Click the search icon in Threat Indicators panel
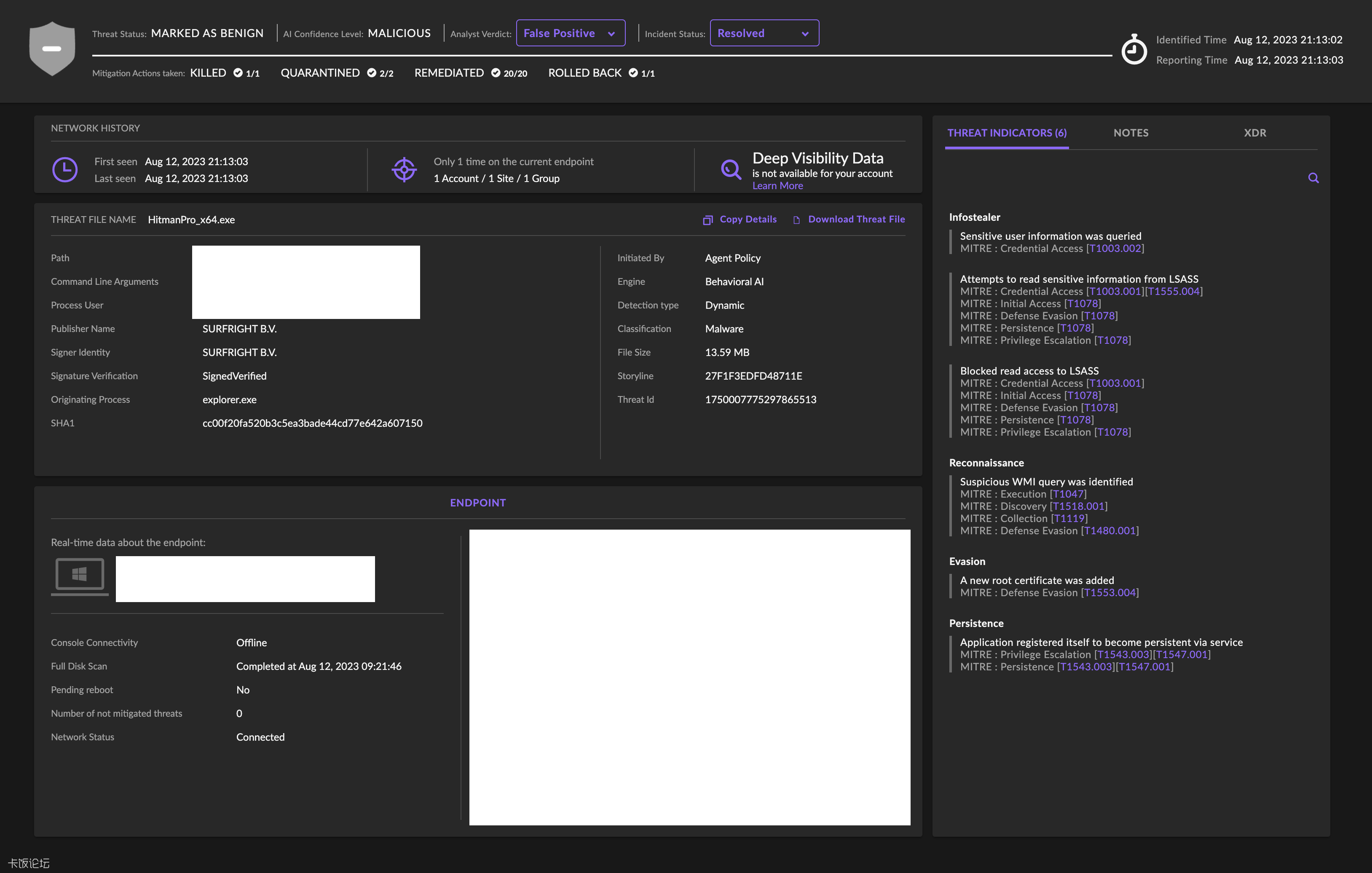 coord(1313,178)
